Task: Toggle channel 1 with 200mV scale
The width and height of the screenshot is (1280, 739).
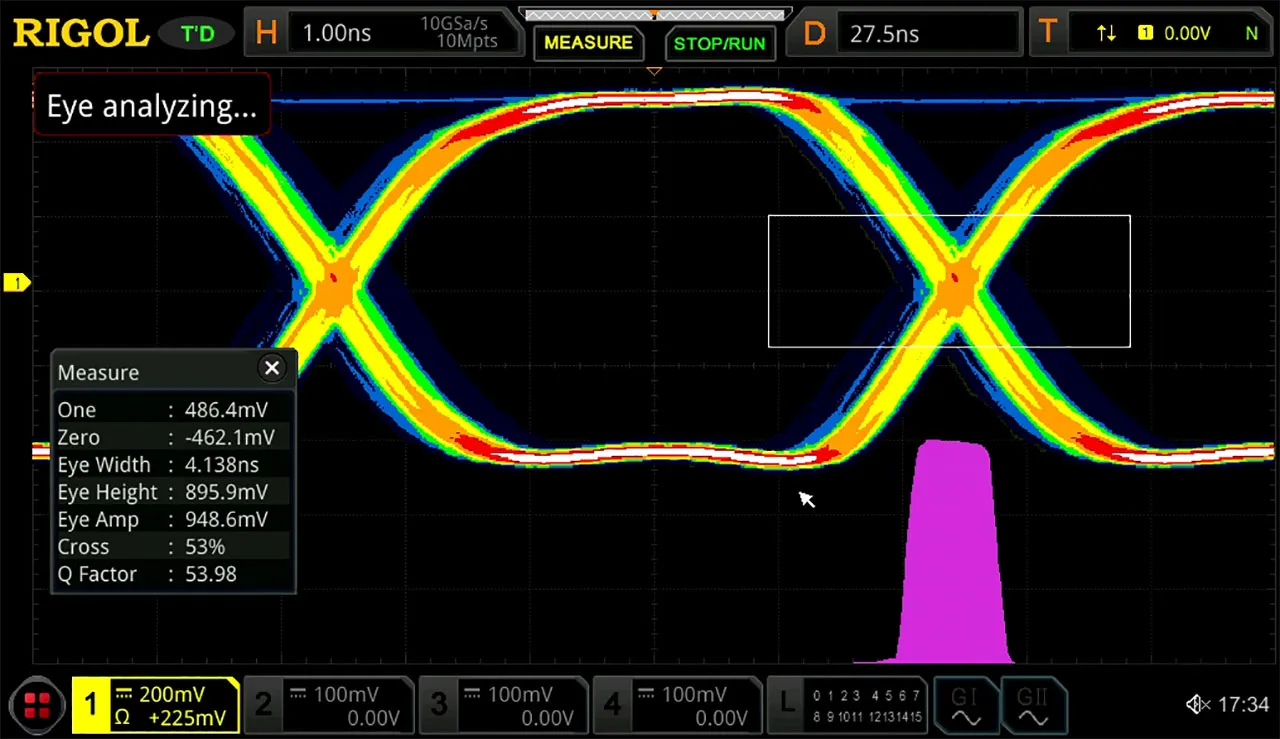Action: pyautogui.click(x=156, y=705)
